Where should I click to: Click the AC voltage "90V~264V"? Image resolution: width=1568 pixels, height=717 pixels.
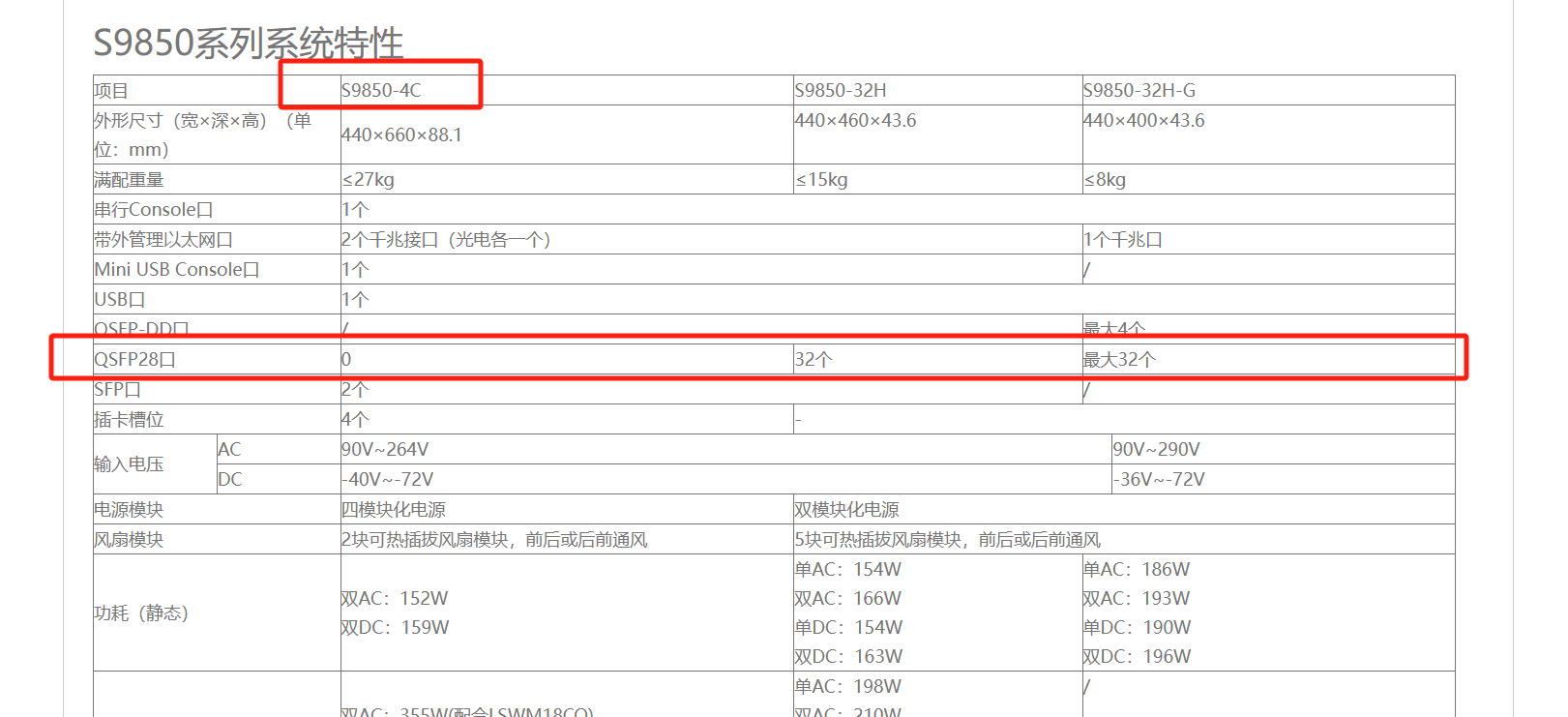pos(385,450)
